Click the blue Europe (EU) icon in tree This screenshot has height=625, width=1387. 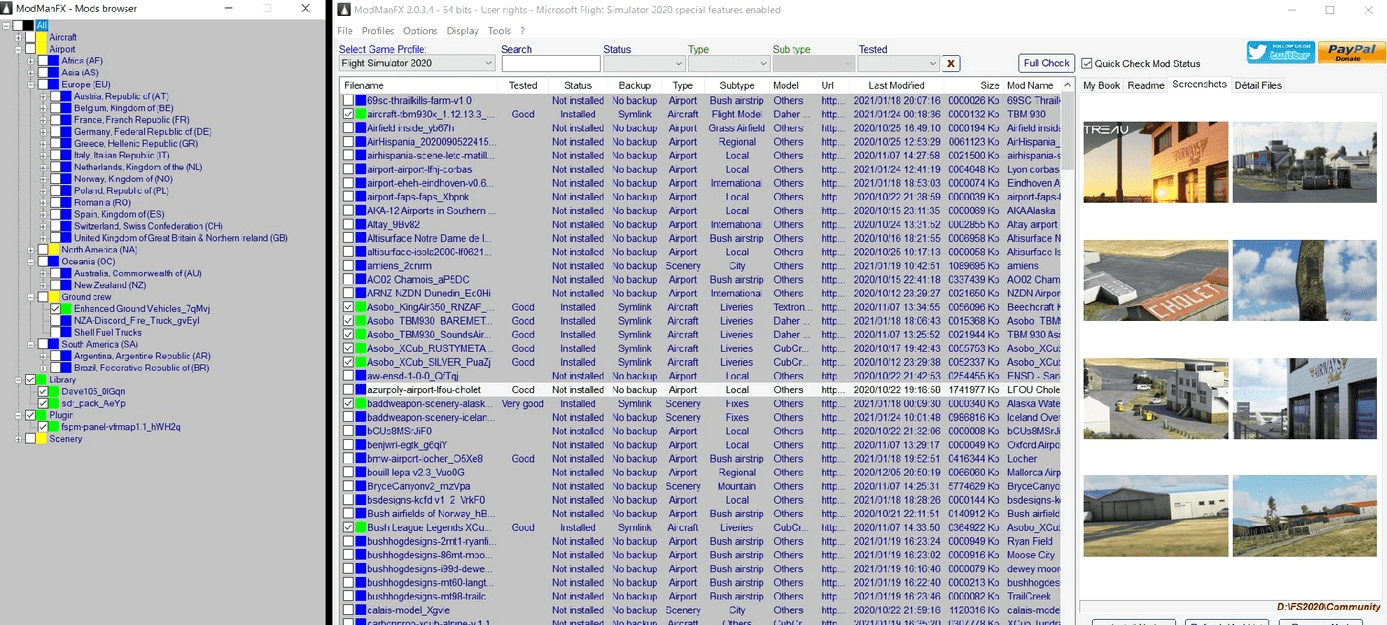click(54, 85)
